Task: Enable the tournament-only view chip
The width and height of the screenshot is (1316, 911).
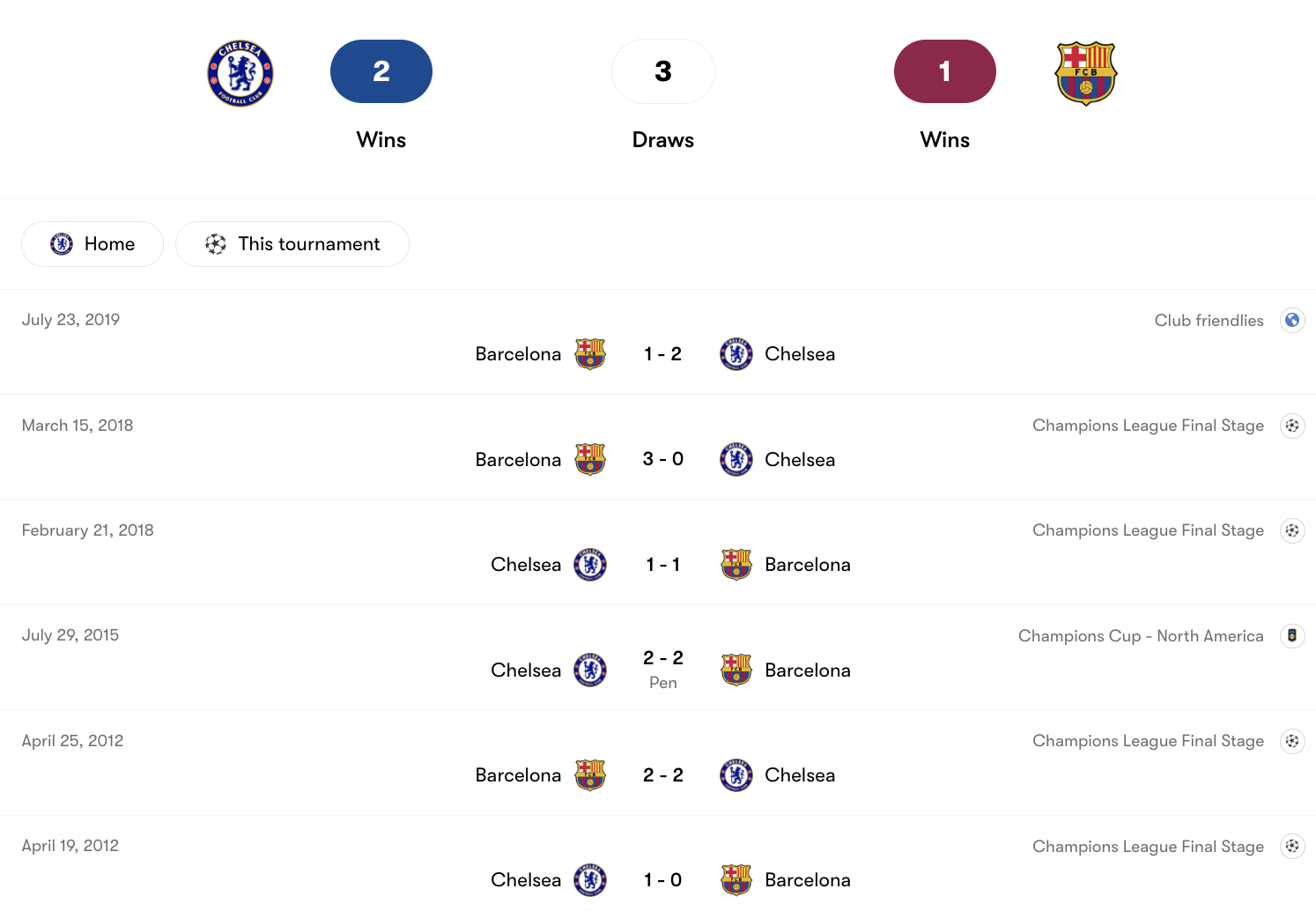Action: (292, 243)
